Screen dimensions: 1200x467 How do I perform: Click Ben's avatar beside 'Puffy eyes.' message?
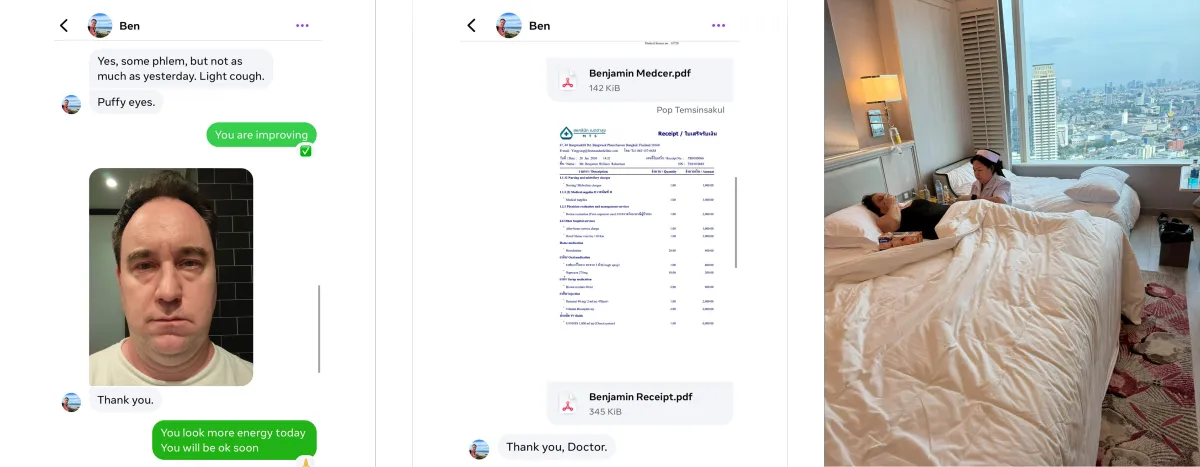click(x=71, y=104)
